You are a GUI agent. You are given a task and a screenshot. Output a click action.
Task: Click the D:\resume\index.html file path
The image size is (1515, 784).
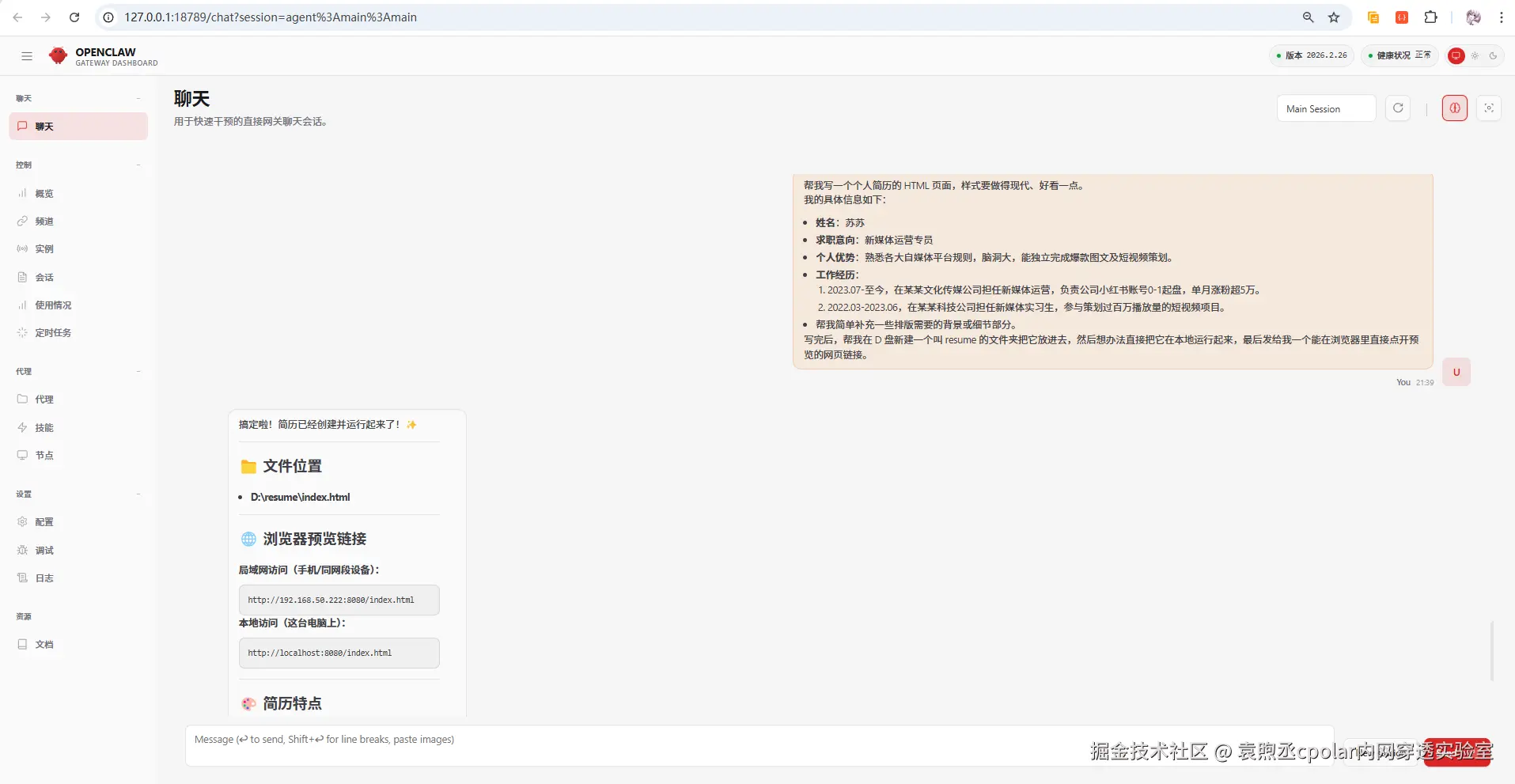300,497
